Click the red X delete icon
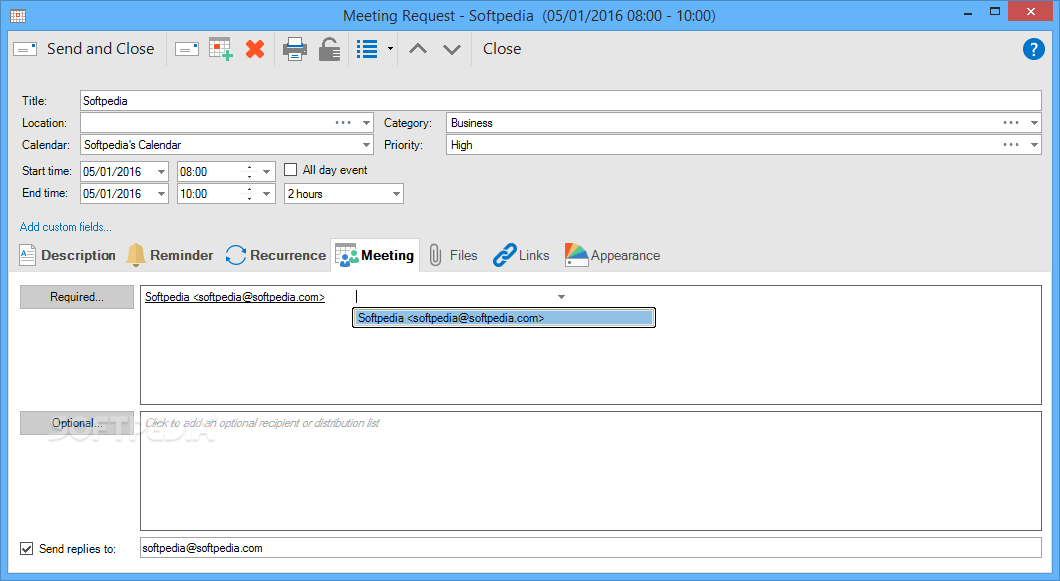Viewport: 1060px width, 581px height. click(255, 49)
